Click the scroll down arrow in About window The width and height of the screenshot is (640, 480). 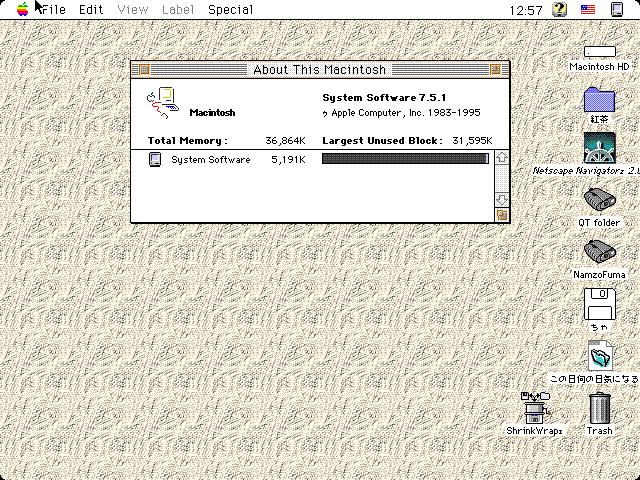[502, 200]
